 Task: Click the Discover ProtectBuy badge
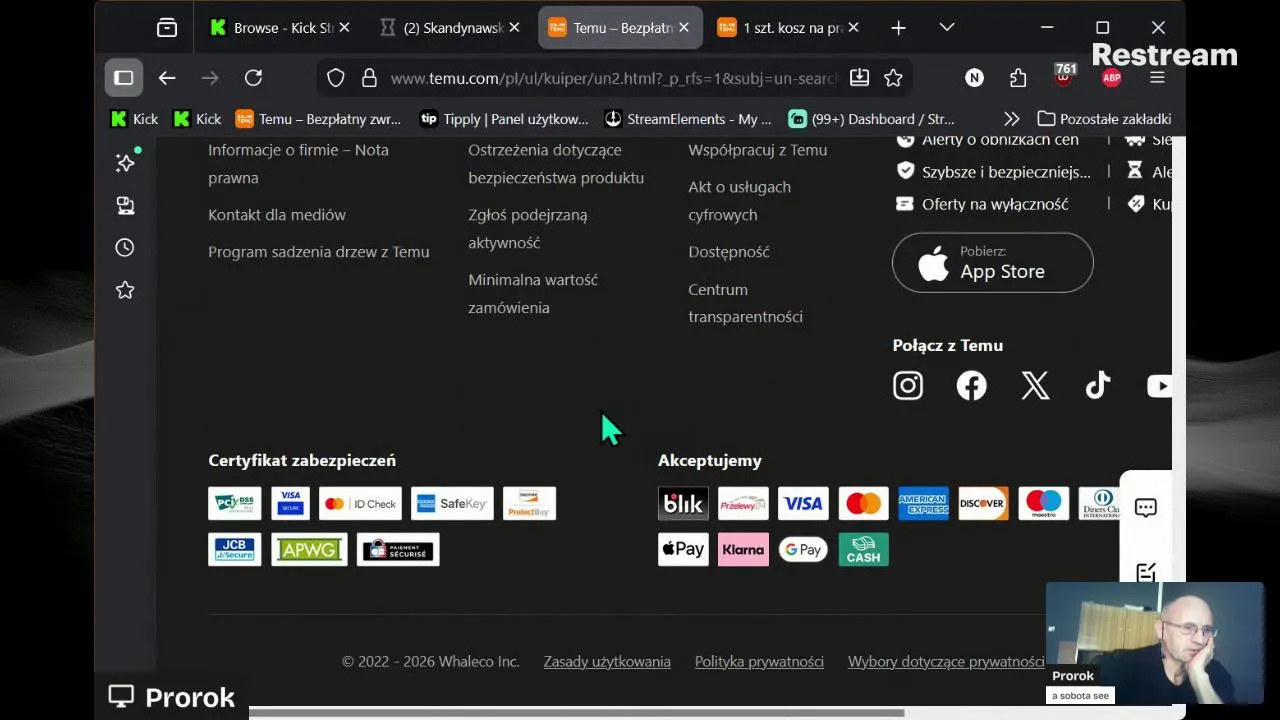pos(529,504)
